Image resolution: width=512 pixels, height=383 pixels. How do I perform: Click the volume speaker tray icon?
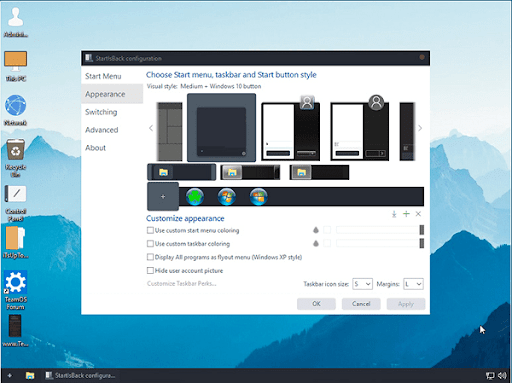502,376
